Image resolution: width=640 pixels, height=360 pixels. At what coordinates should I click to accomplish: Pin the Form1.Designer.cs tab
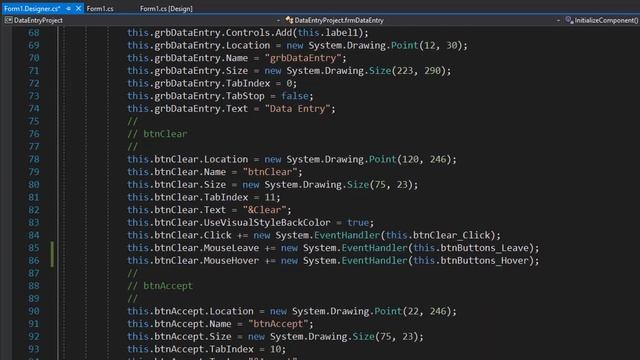click(x=69, y=8)
